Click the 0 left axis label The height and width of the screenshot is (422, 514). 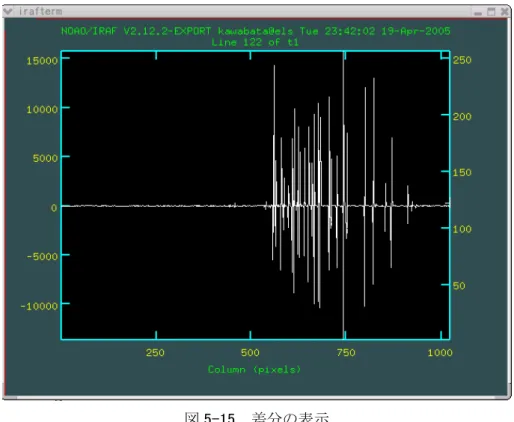click(x=54, y=208)
